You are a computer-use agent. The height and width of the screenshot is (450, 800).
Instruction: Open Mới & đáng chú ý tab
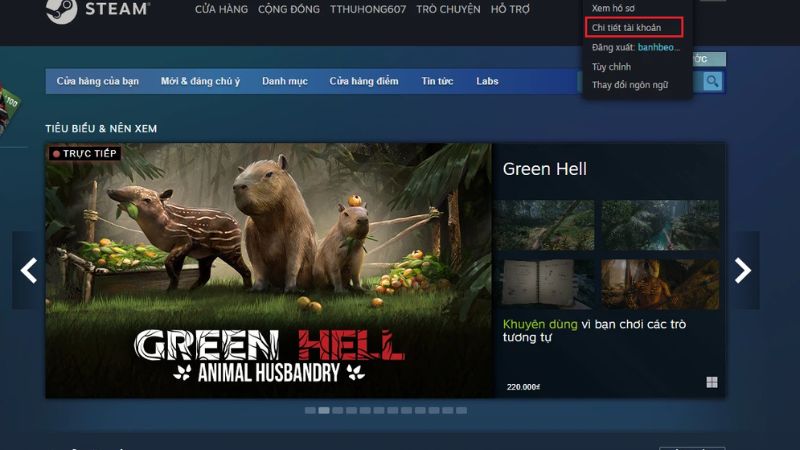coord(200,81)
